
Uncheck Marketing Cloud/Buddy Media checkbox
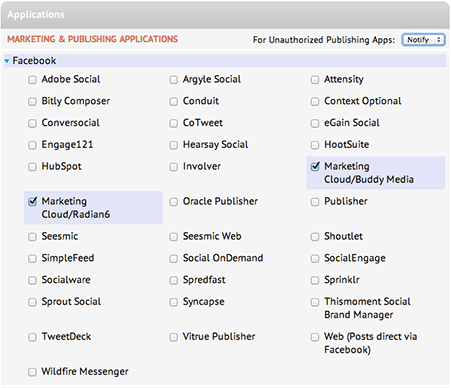click(315, 166)
